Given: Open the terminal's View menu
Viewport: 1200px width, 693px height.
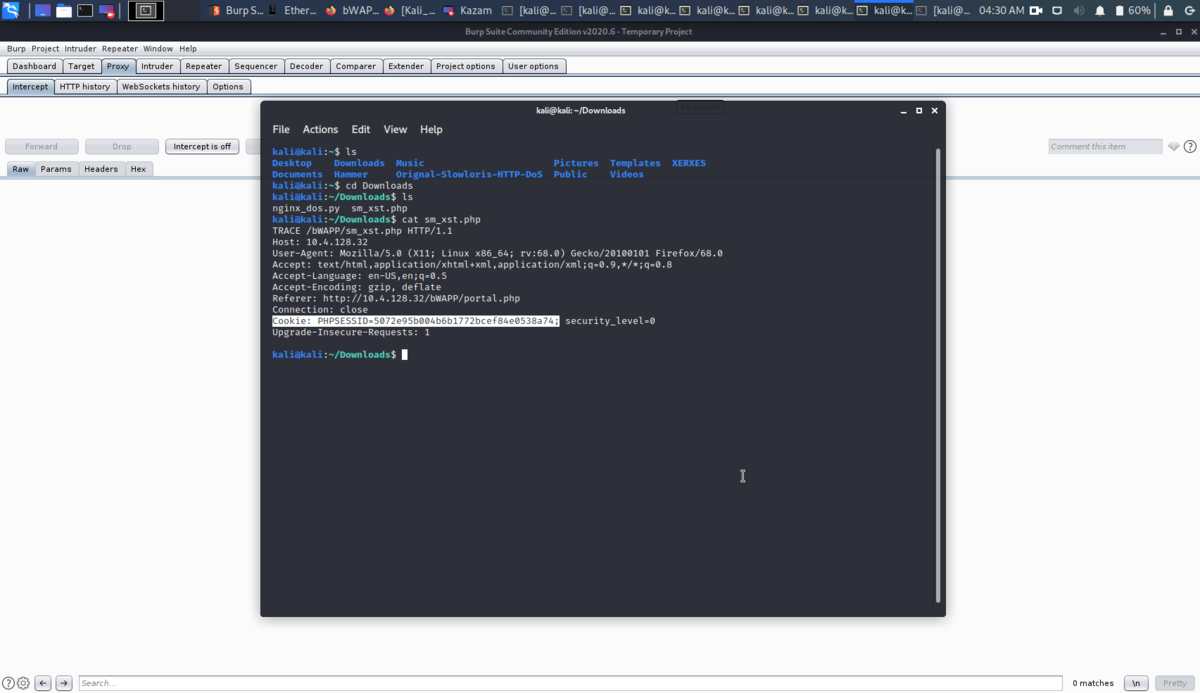Looking at the screenshot, I should (395, 129).
